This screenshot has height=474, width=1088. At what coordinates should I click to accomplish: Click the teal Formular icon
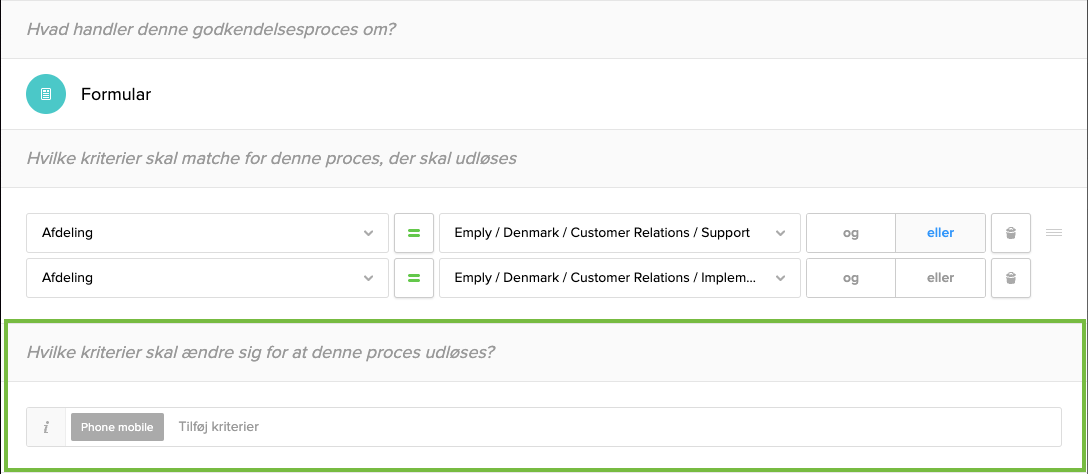click(46, 94)
